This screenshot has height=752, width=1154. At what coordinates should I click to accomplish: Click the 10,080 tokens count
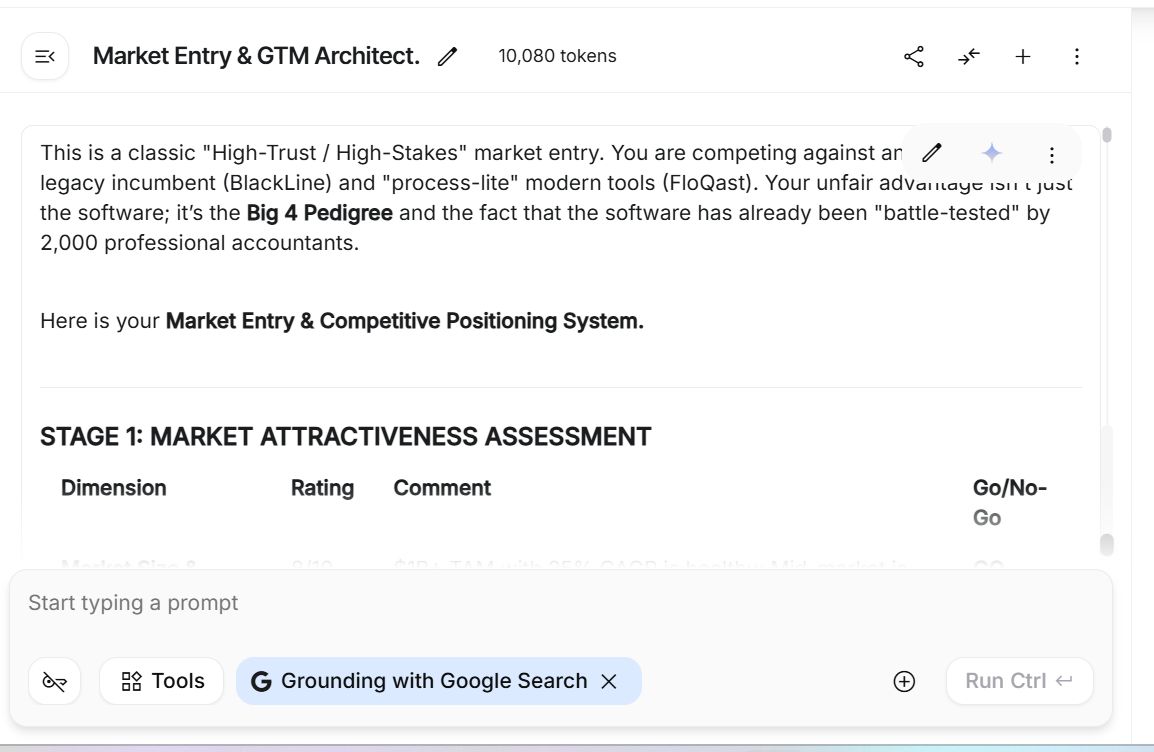tap(557, 57)
